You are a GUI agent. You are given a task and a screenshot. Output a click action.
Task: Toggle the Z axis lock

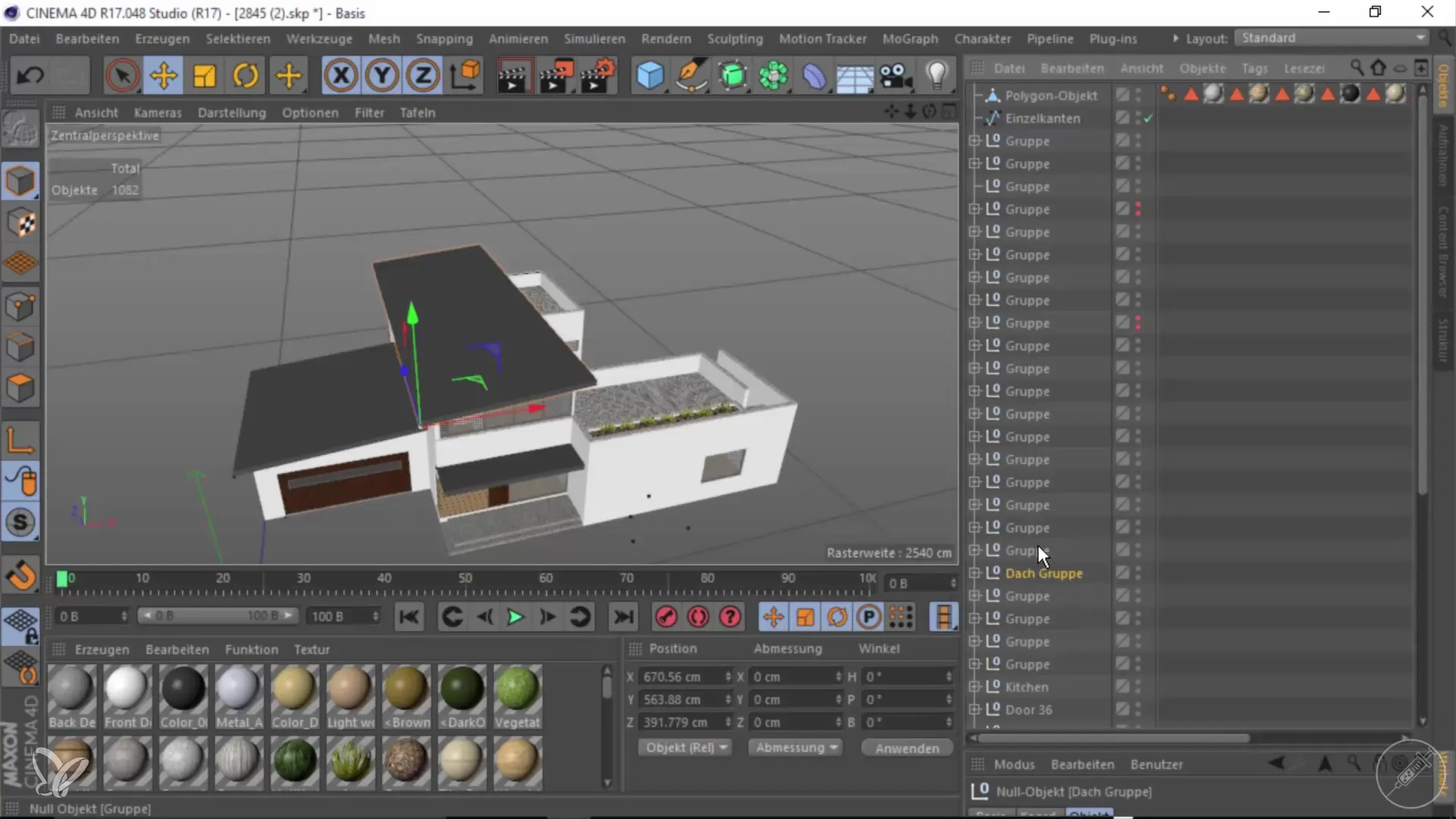click(x=423, y=75)
